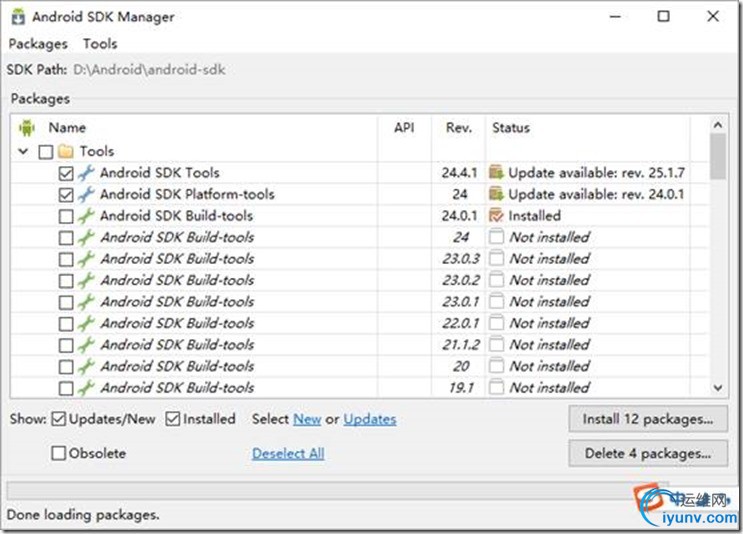This screenshot has height=534, width=743.
Task: Click Not installed status icon for rev 24
Action: coord(496,237)
